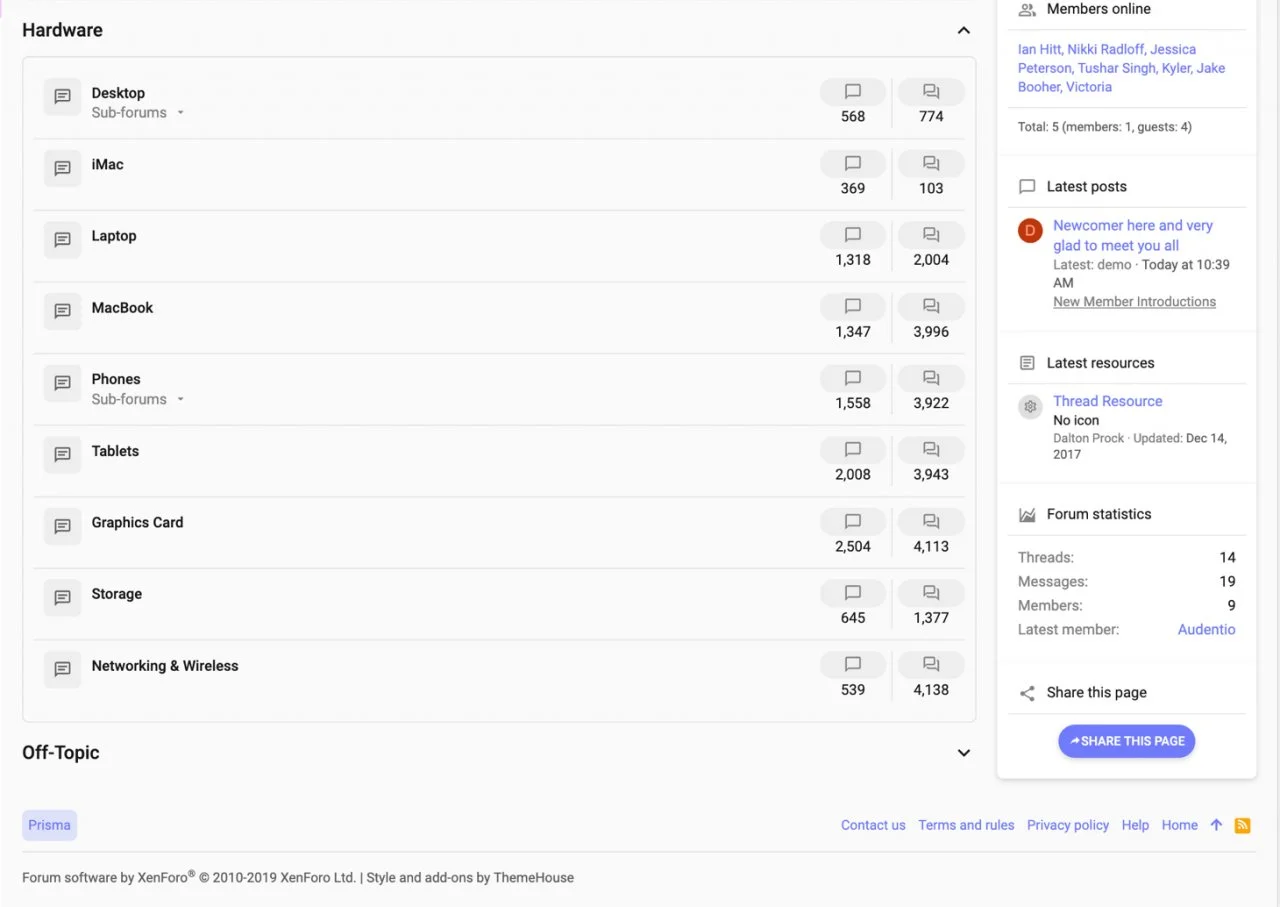The width and height of the screenshot is (1280, 907).
Task: Click the RSS feed icon in footer
Action: point(1242,825)
